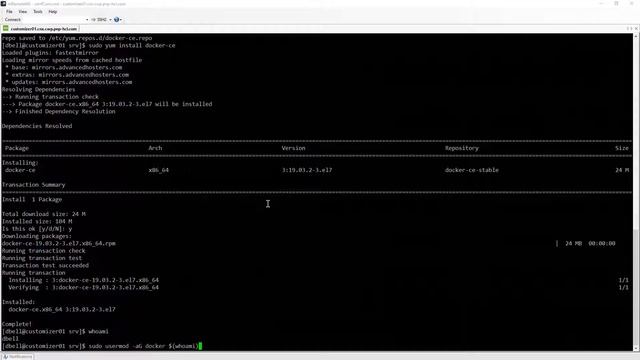This screenshot has width=640, height=360.
Task: Click 'Dependencies Resolved' line
Action: tap(37, 126)
